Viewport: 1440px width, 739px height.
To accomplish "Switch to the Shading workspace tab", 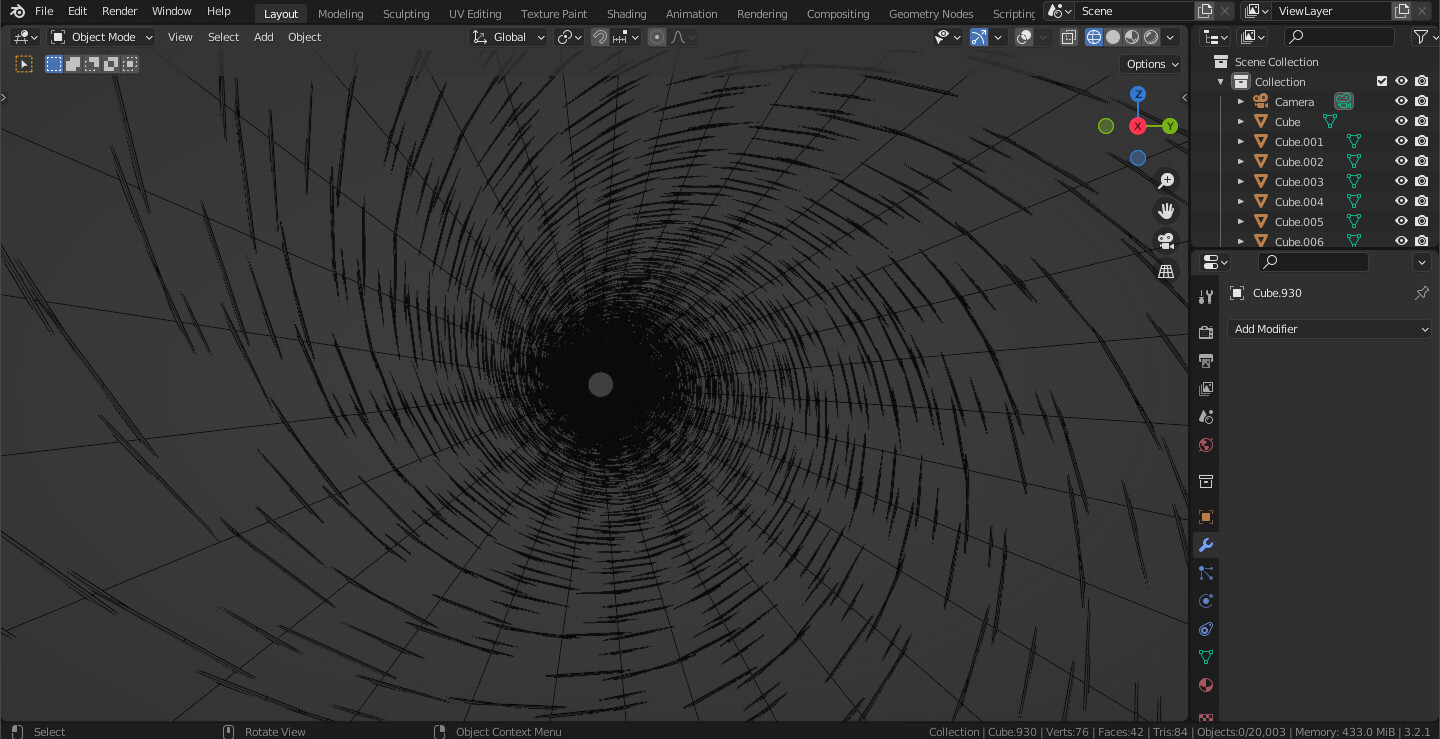I will (626, 13).
